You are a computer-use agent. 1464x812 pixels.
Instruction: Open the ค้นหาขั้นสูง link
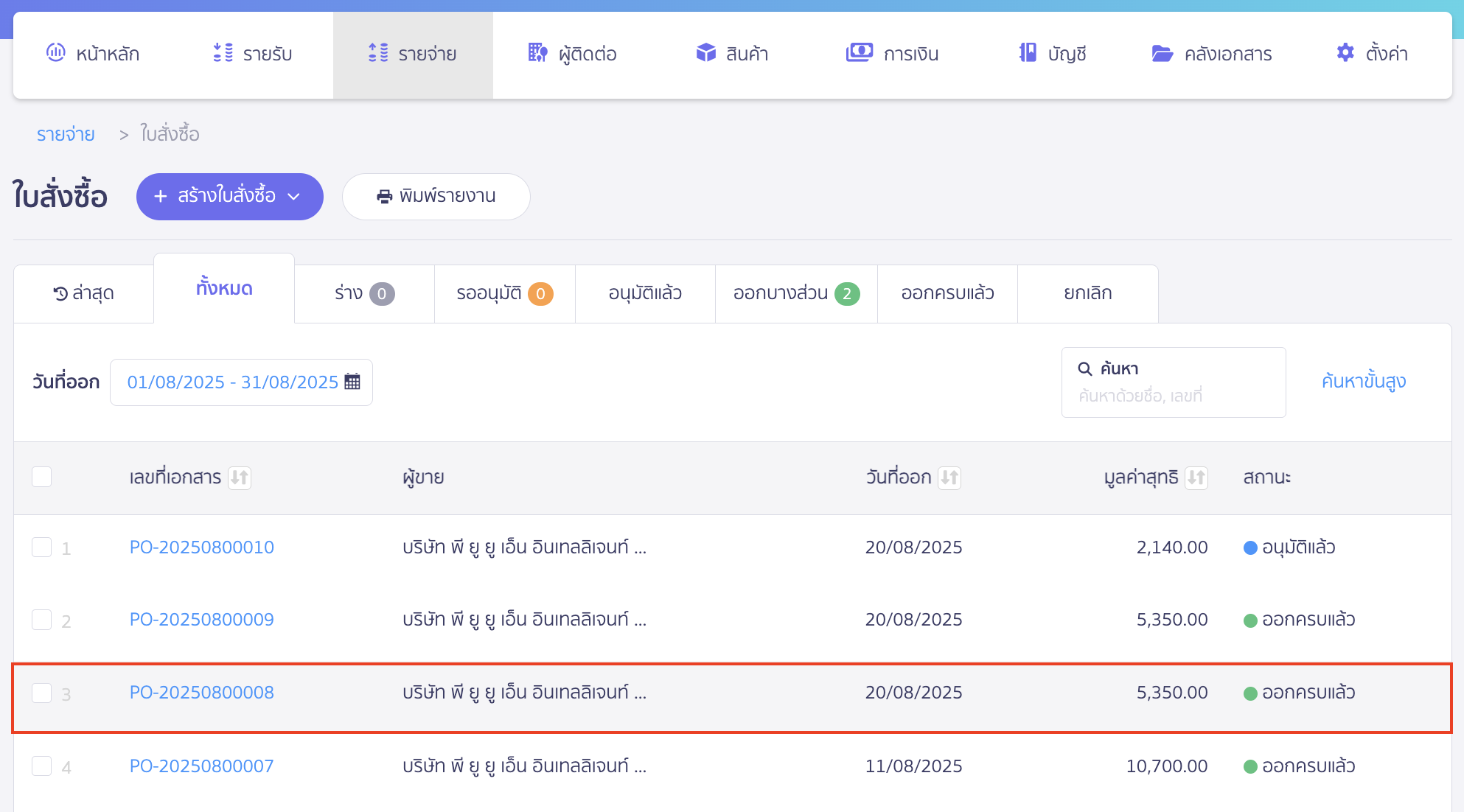[x=1363, y=381]
